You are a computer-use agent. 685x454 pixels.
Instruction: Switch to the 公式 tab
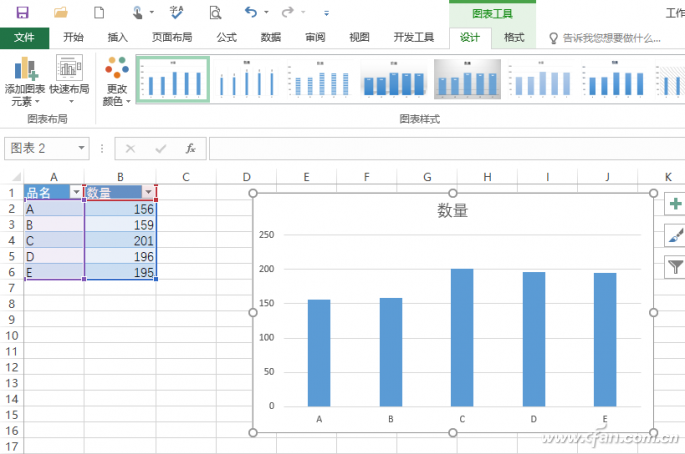point(227,38)
